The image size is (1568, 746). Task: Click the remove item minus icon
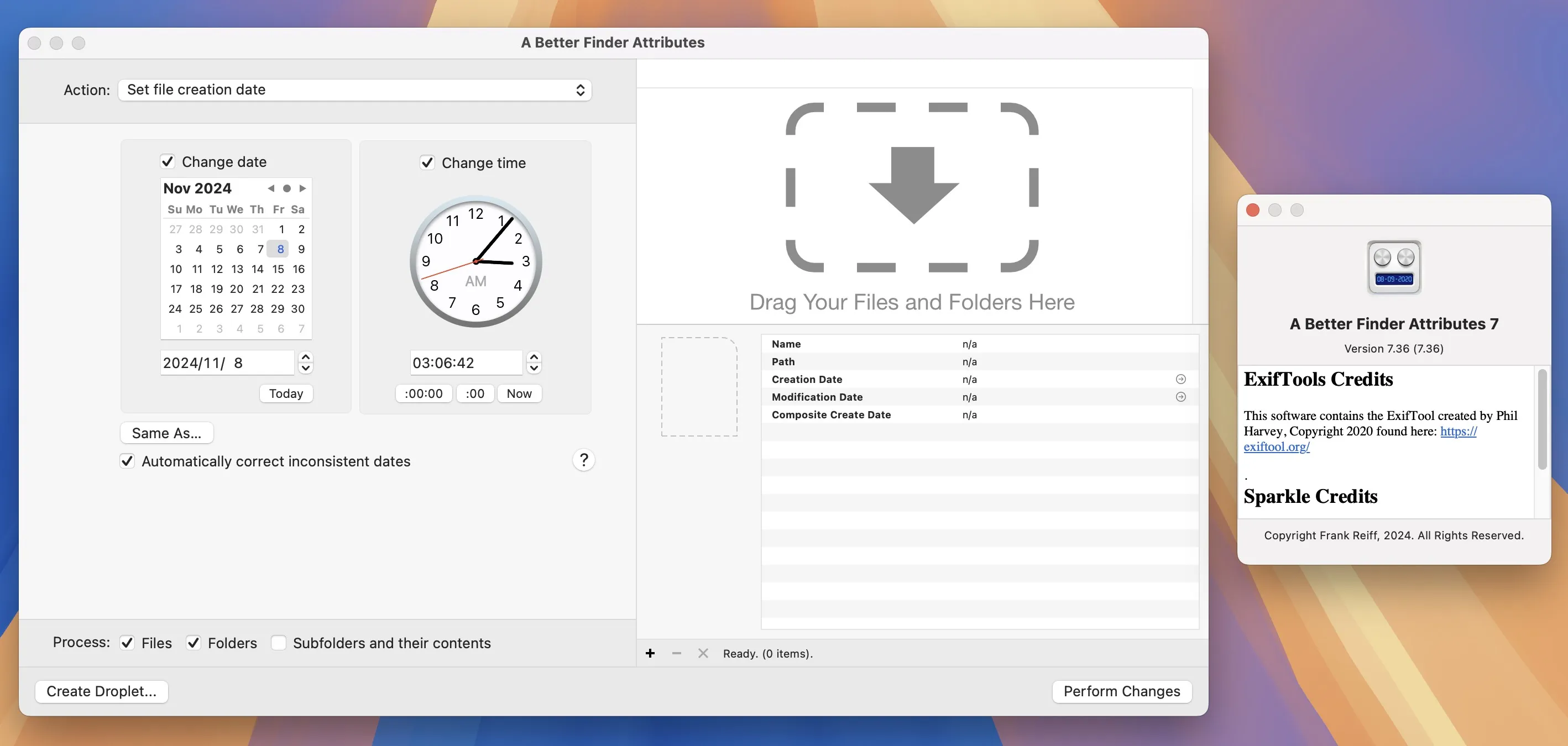[676, 653]
